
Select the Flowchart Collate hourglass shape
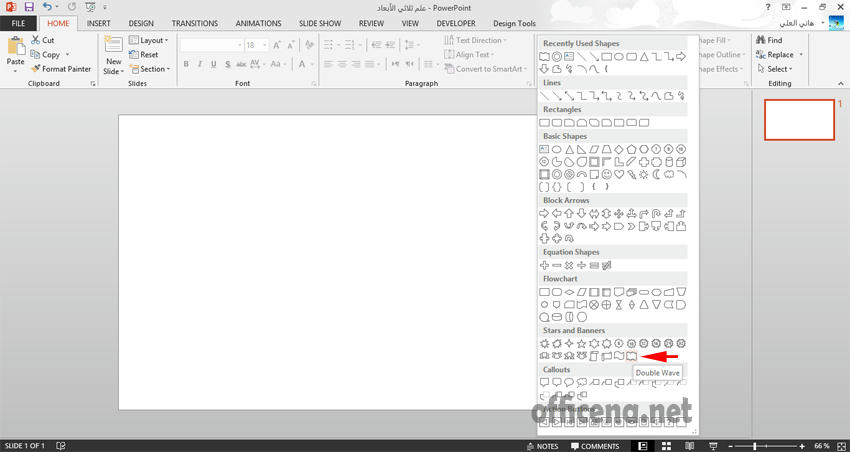click(619, 305)
